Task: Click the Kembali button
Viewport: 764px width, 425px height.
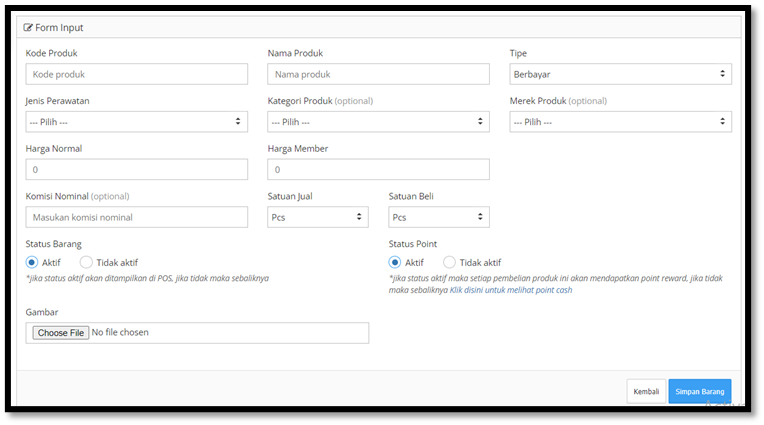Action: click(x=646, y=391)
